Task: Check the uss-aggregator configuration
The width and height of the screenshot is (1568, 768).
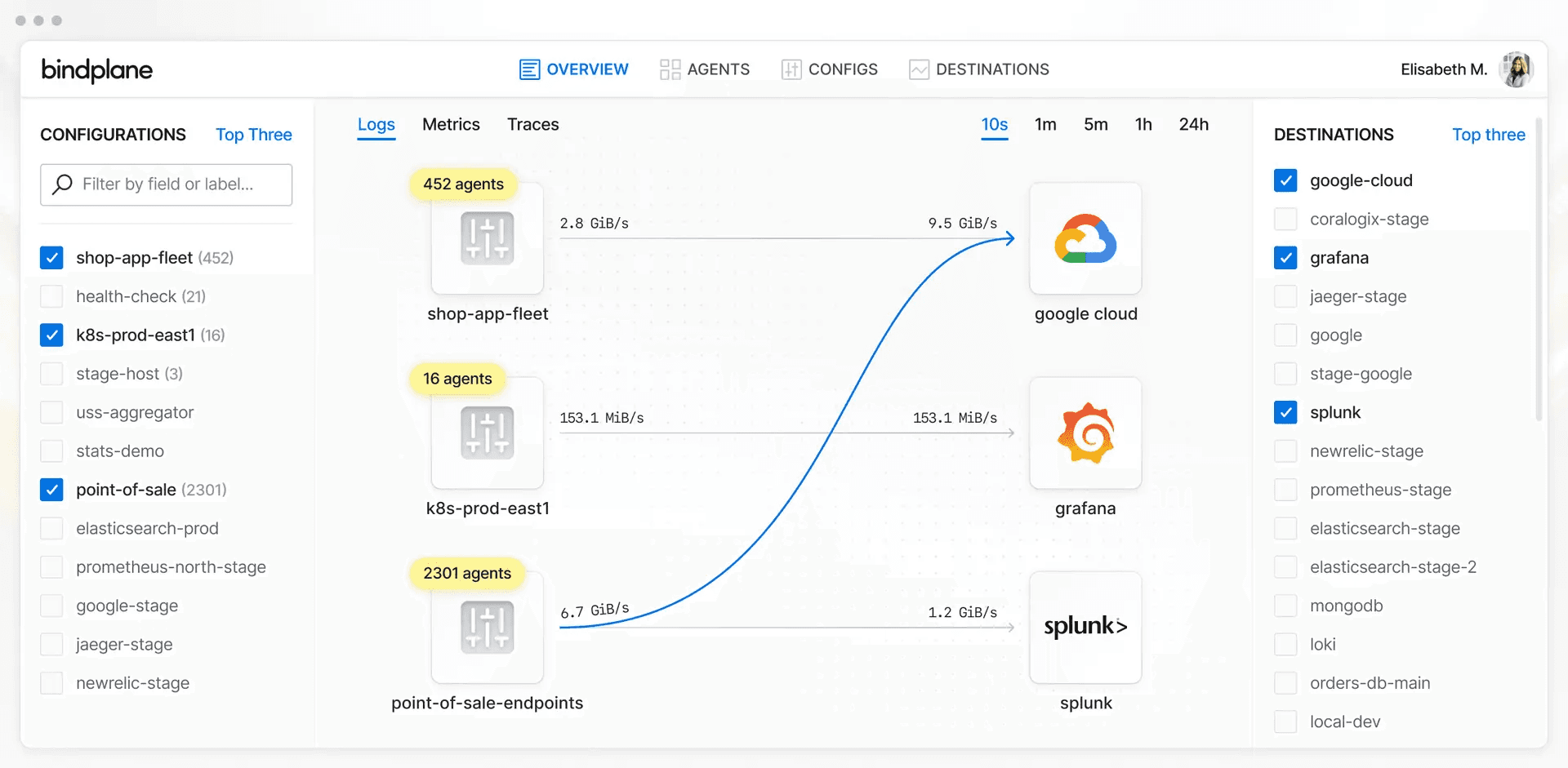Action: 51,412
